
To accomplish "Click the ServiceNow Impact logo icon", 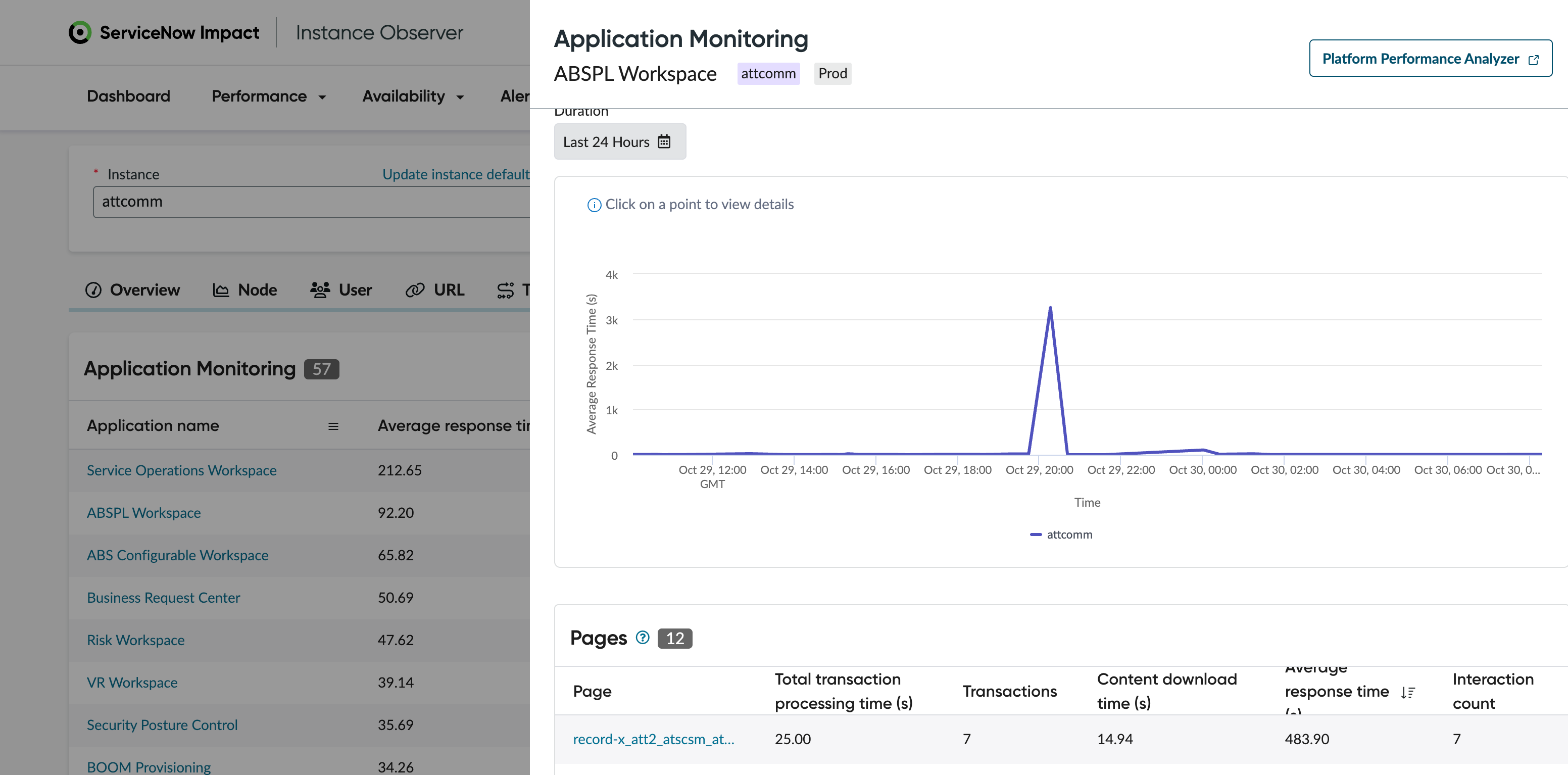I will point(80,33).
